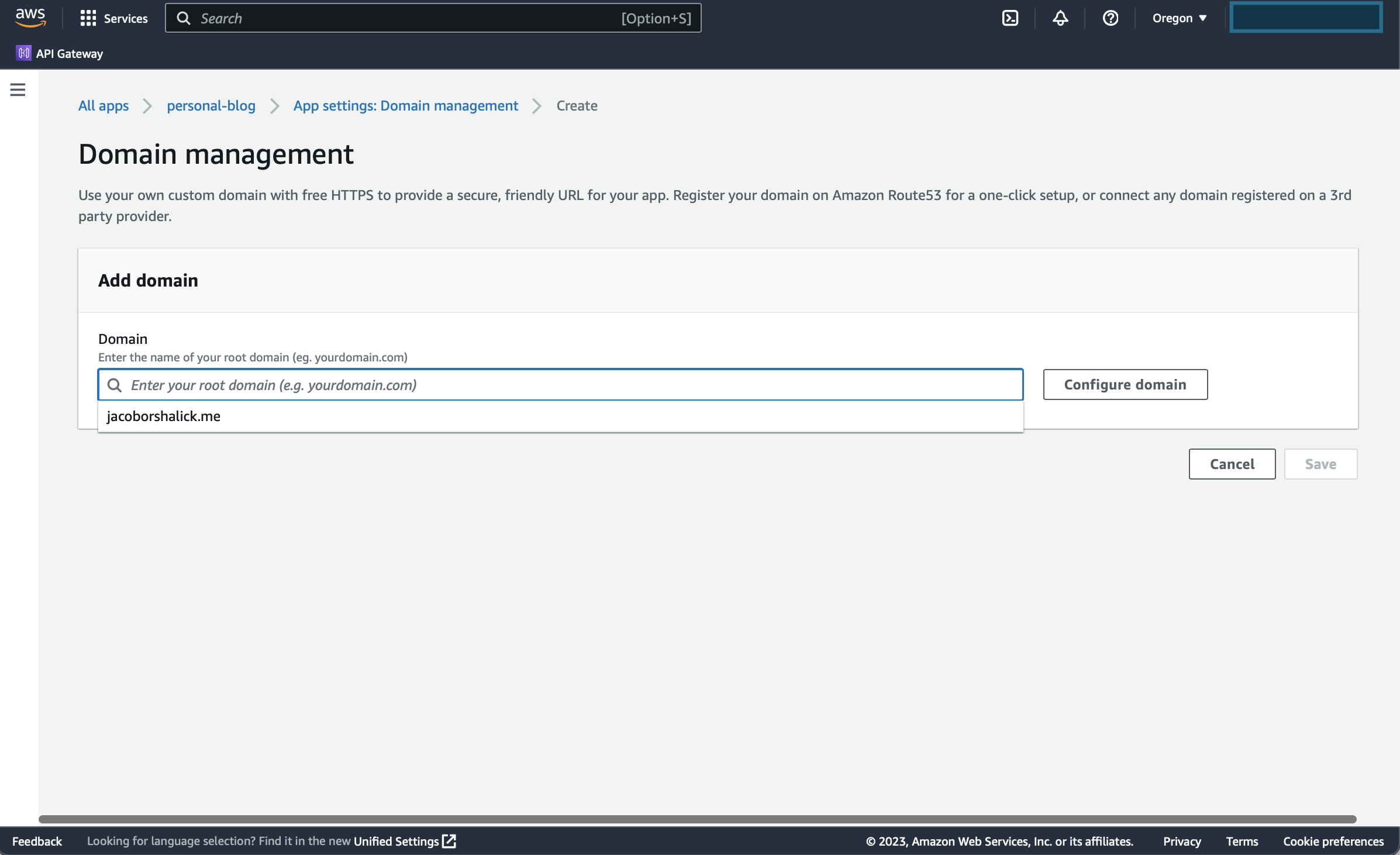Open personal-blog breadcrumb link

211,106
